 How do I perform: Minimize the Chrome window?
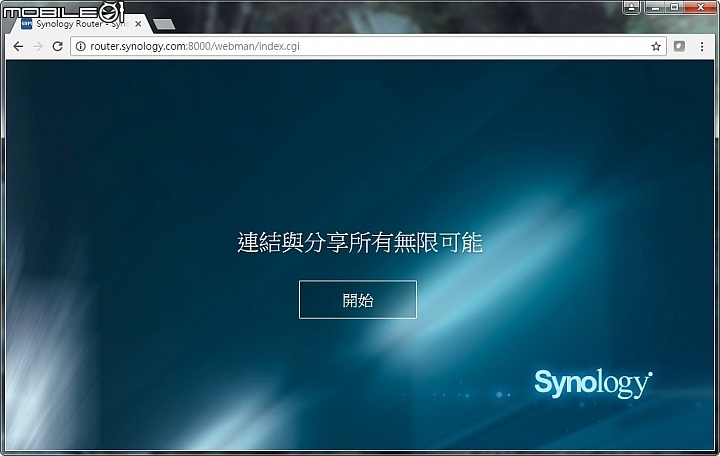tap(655, 7)
